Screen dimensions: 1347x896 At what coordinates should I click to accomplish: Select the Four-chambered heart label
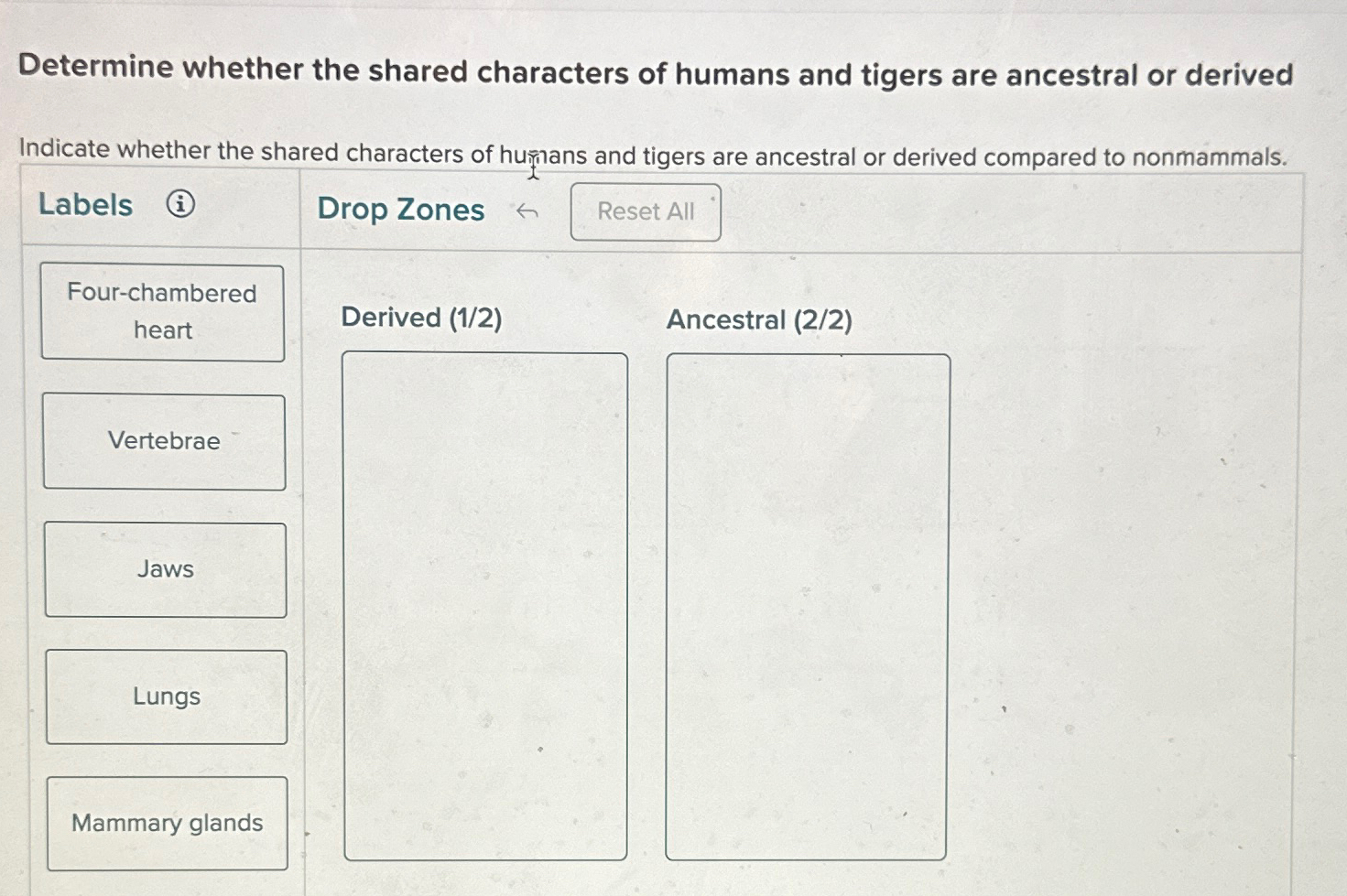(x=163, y=311)
